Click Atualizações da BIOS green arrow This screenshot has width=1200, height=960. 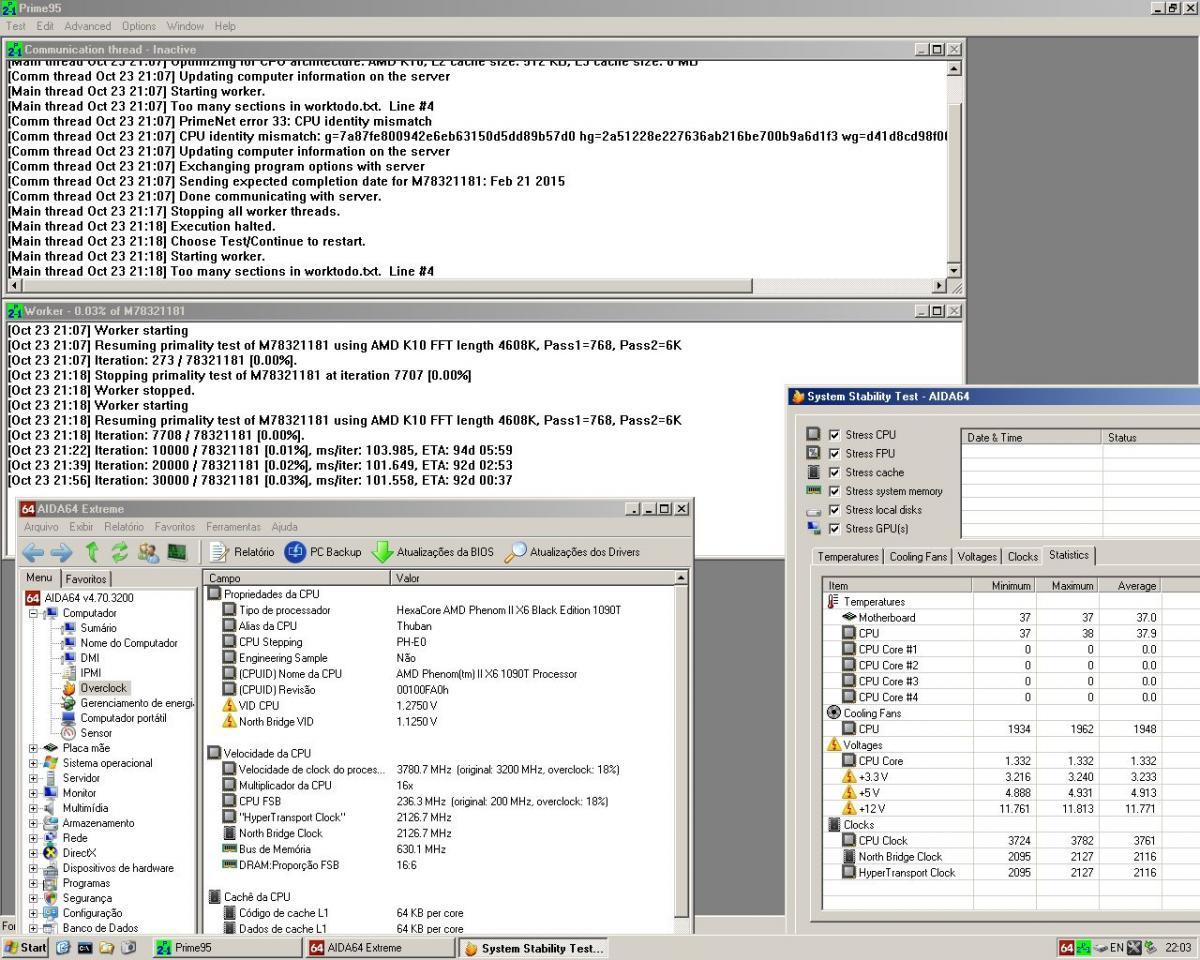coord(433,552)
